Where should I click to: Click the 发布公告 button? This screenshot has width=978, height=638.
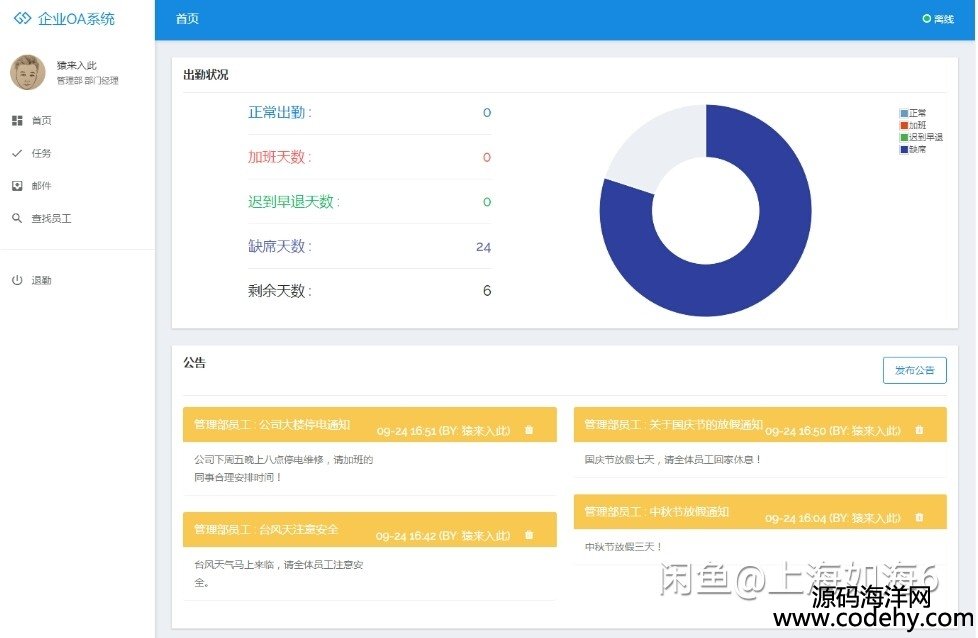click(914, 370)
